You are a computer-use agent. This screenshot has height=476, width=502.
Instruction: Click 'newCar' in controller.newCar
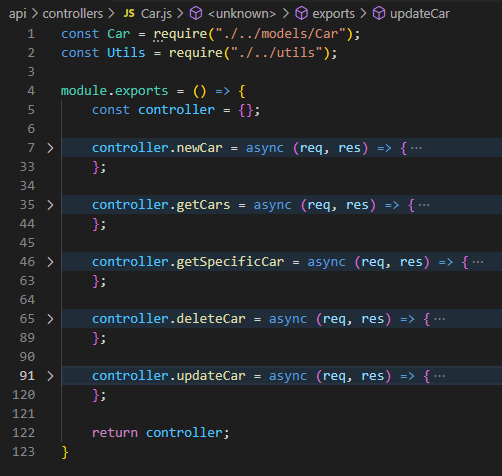[199, 148]
